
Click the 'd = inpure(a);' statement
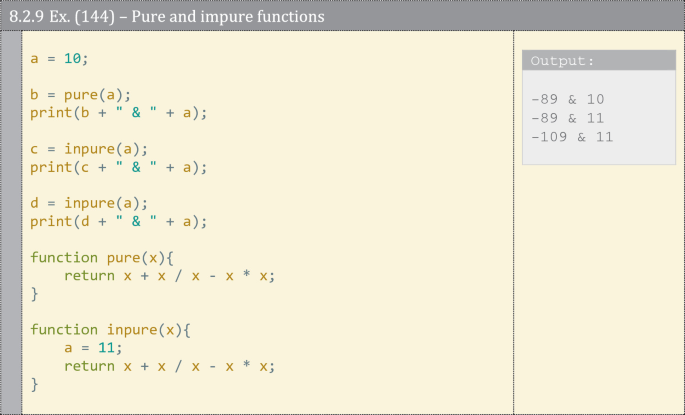[x=88, y=203]
